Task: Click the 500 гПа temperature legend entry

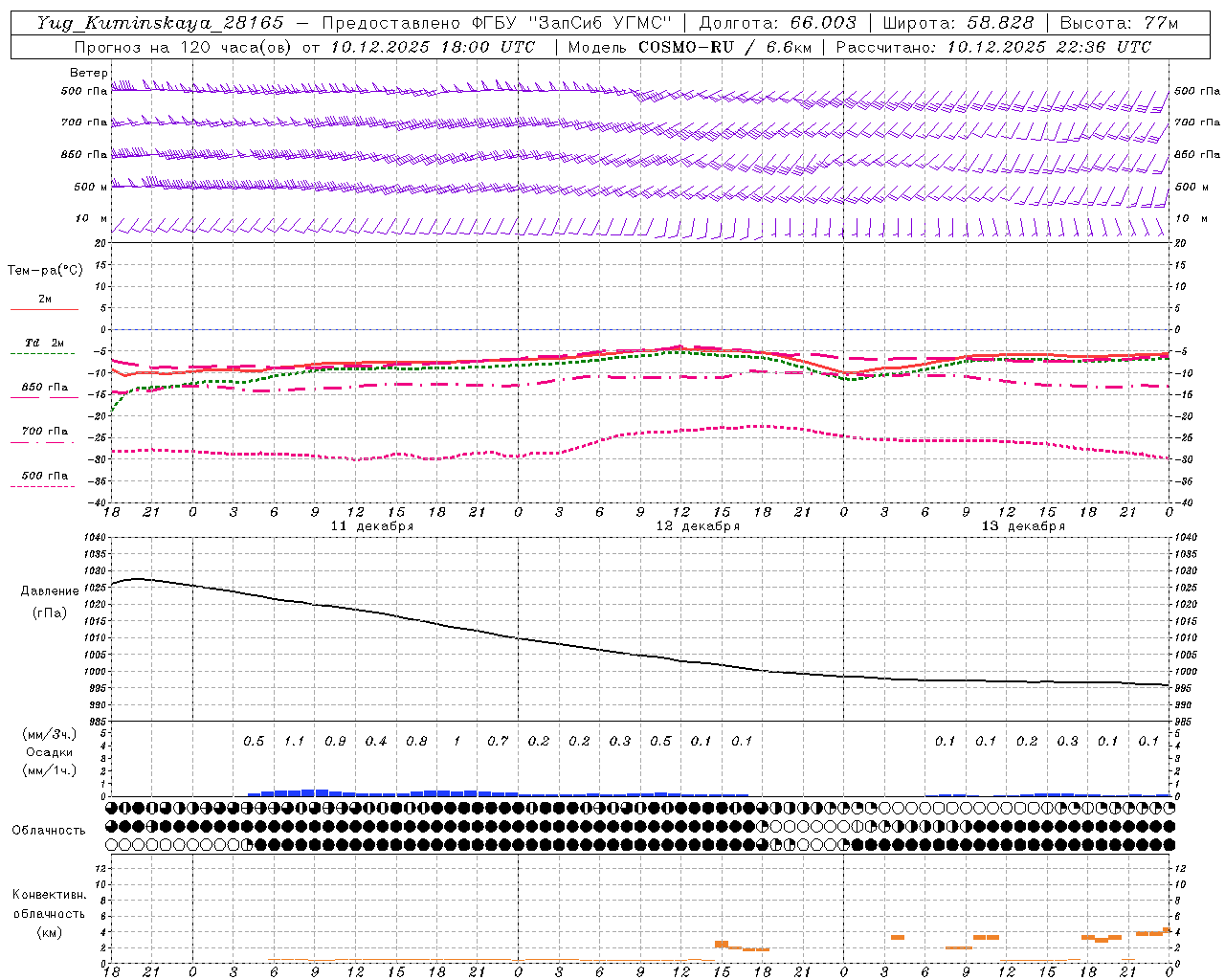Action: (45, 476)
